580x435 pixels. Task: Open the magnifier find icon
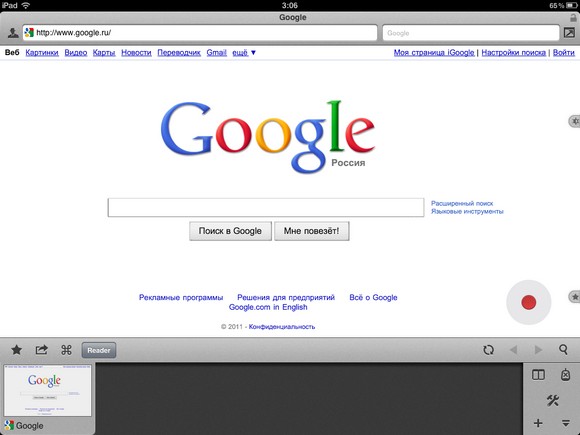[x=563, y=350]
